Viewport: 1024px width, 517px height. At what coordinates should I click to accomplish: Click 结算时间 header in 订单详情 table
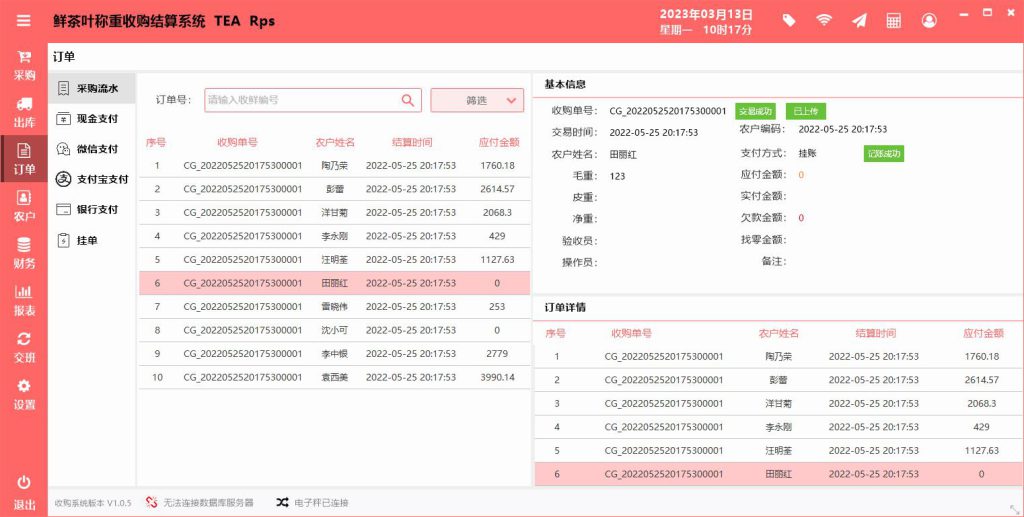tap(876, 334)
